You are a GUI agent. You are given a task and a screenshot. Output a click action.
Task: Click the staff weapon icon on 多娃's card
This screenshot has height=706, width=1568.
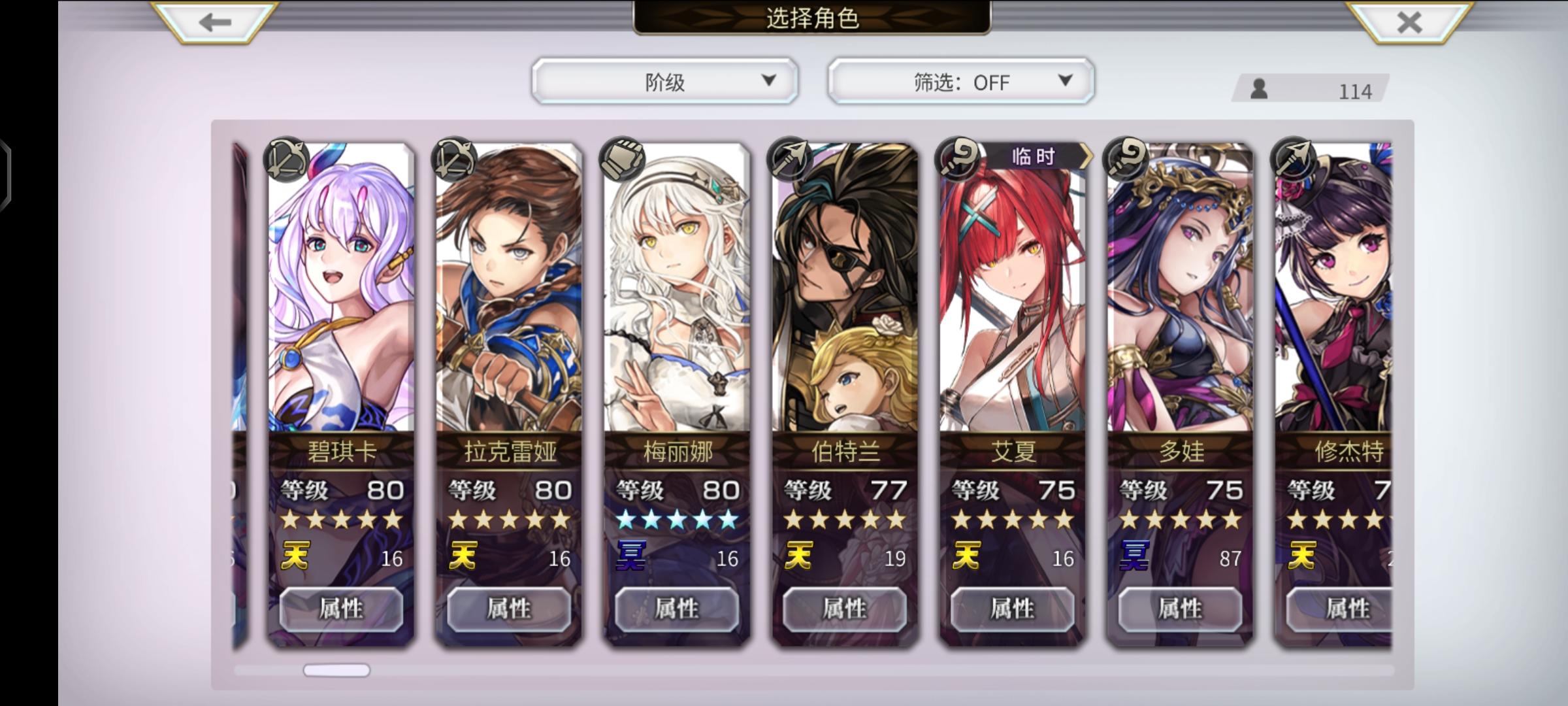tap(1125, 159)
